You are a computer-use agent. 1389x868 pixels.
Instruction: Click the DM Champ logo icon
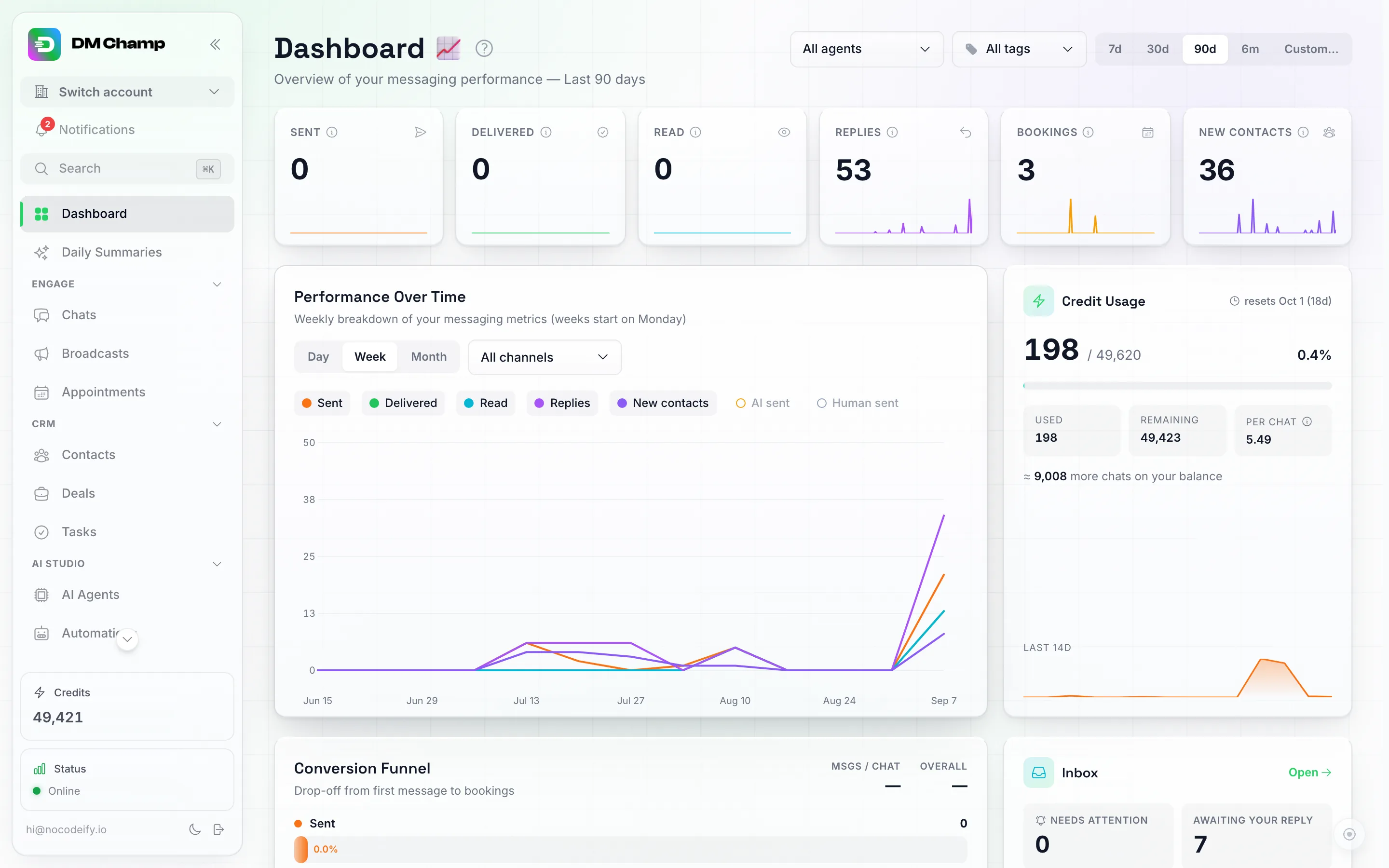(44, 44)
